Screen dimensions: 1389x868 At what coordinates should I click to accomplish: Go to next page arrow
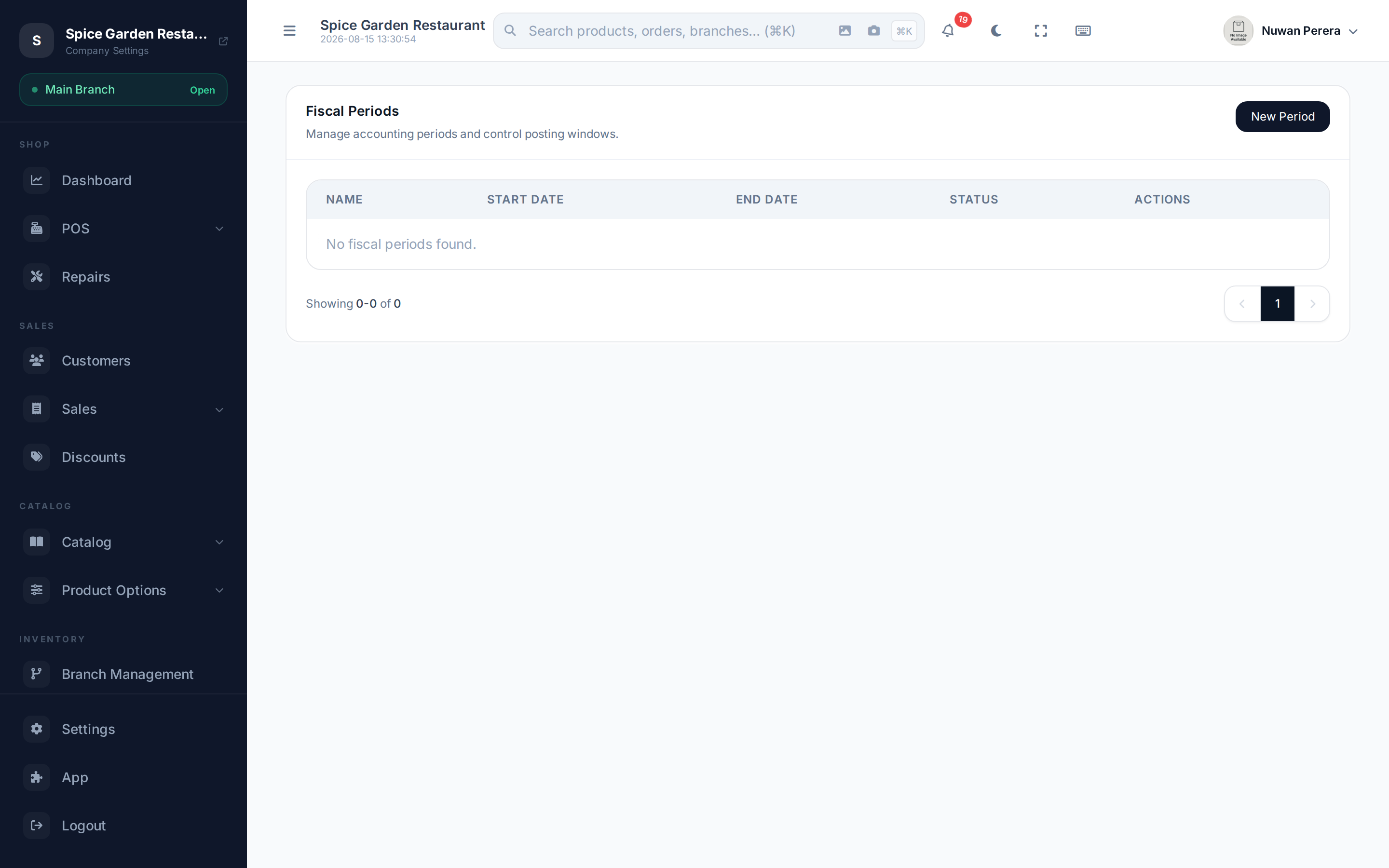[1312, 304]
